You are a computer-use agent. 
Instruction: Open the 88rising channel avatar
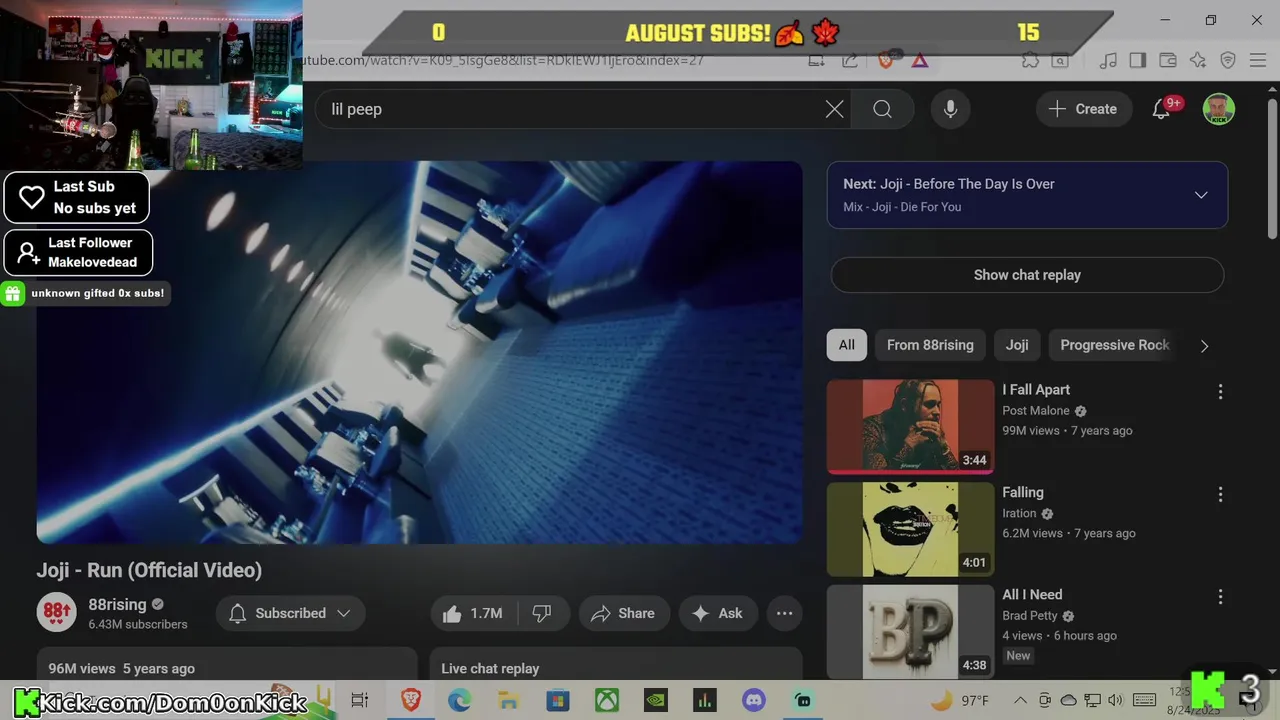[57, 613]
